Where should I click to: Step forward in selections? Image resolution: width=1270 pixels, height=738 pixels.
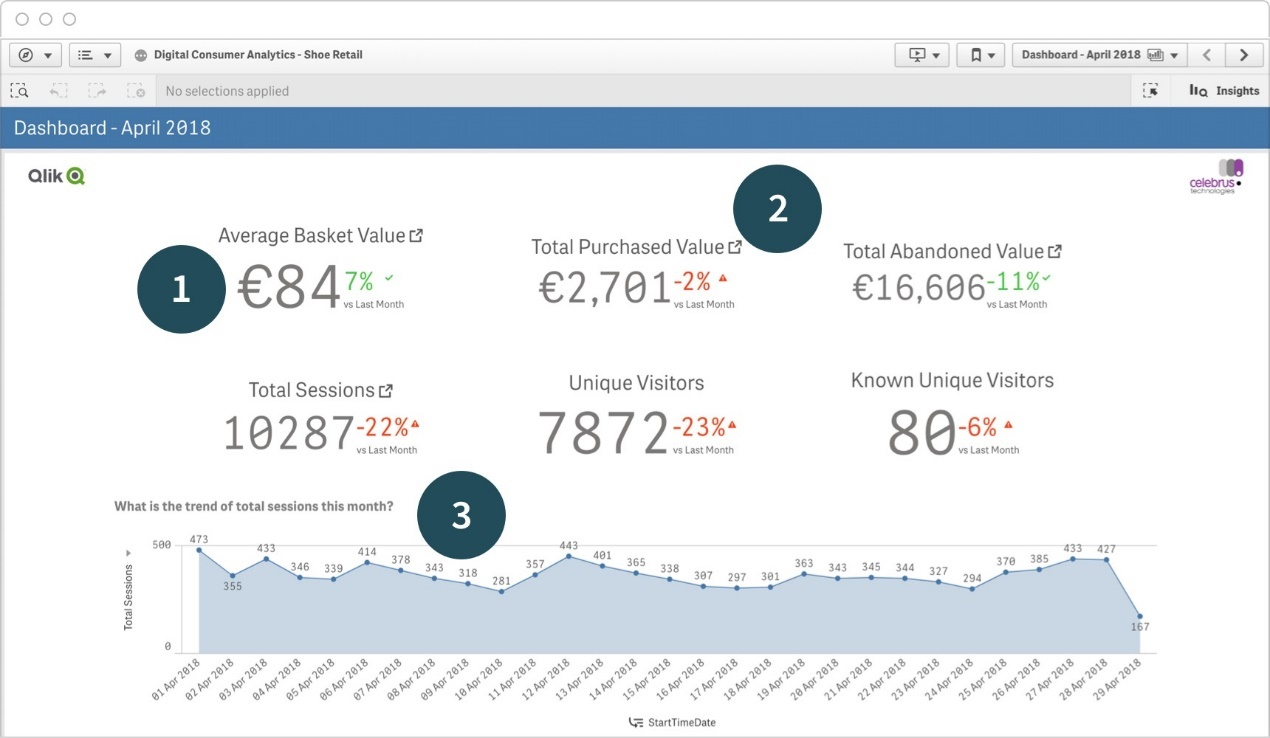[x=97, y=91]
